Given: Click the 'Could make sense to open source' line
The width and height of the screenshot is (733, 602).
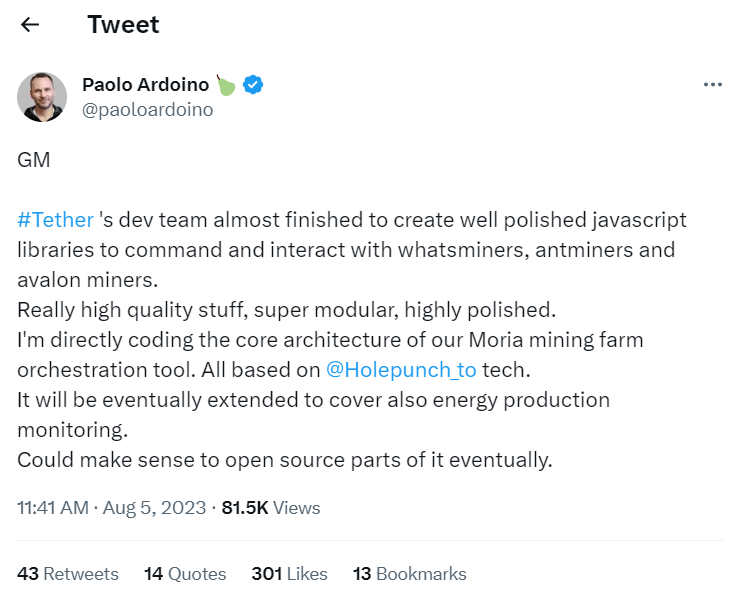Looking at the screenshot, I should coord(285,460).
